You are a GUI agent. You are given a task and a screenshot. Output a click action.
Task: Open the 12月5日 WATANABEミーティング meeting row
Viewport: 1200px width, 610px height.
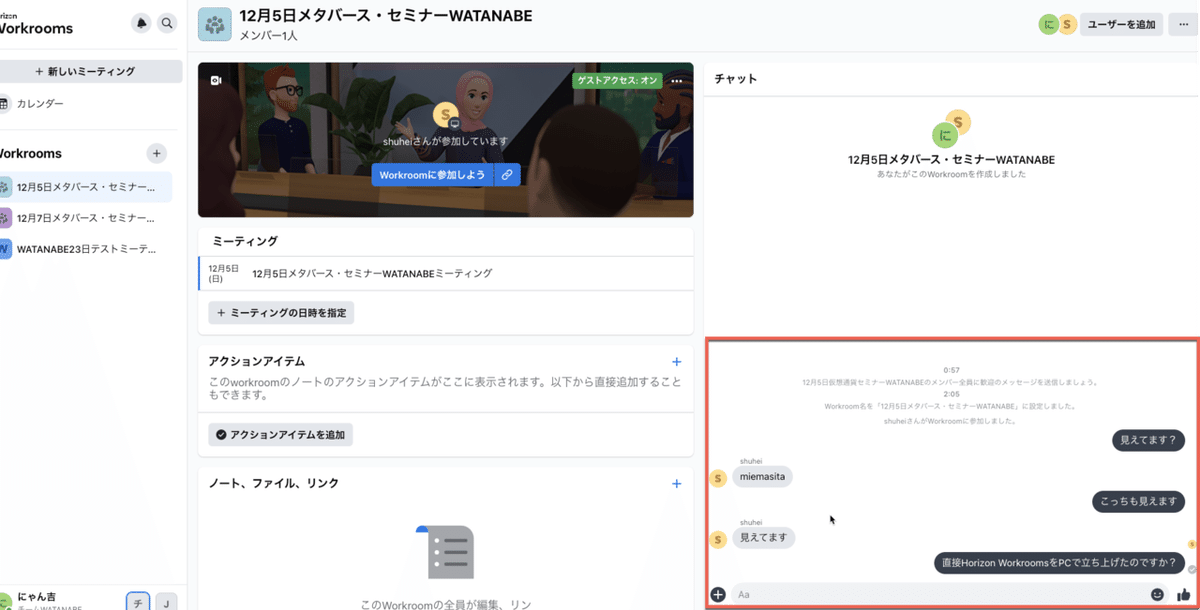pos(446,274)
